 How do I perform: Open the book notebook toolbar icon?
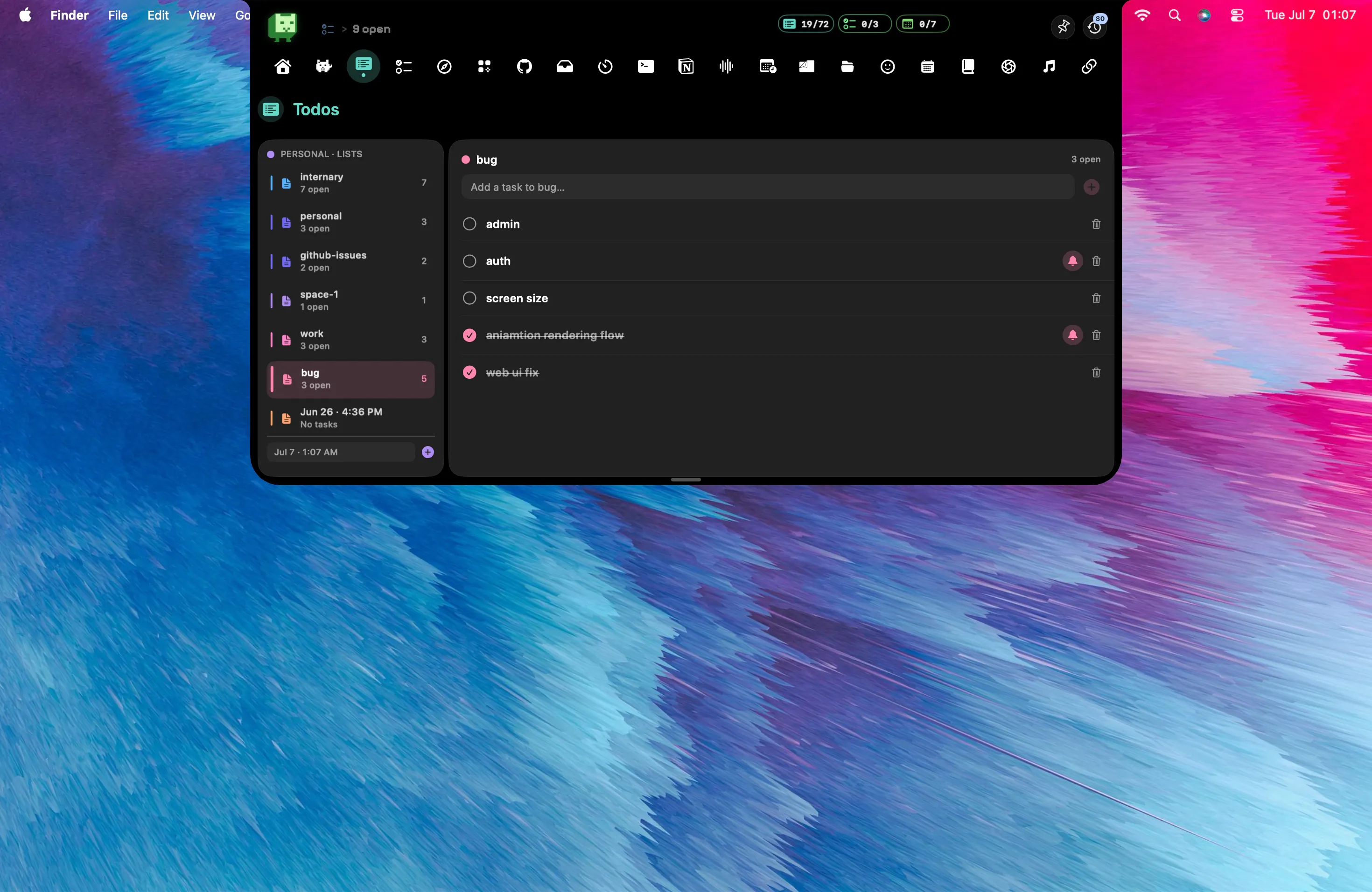[968, 66]
